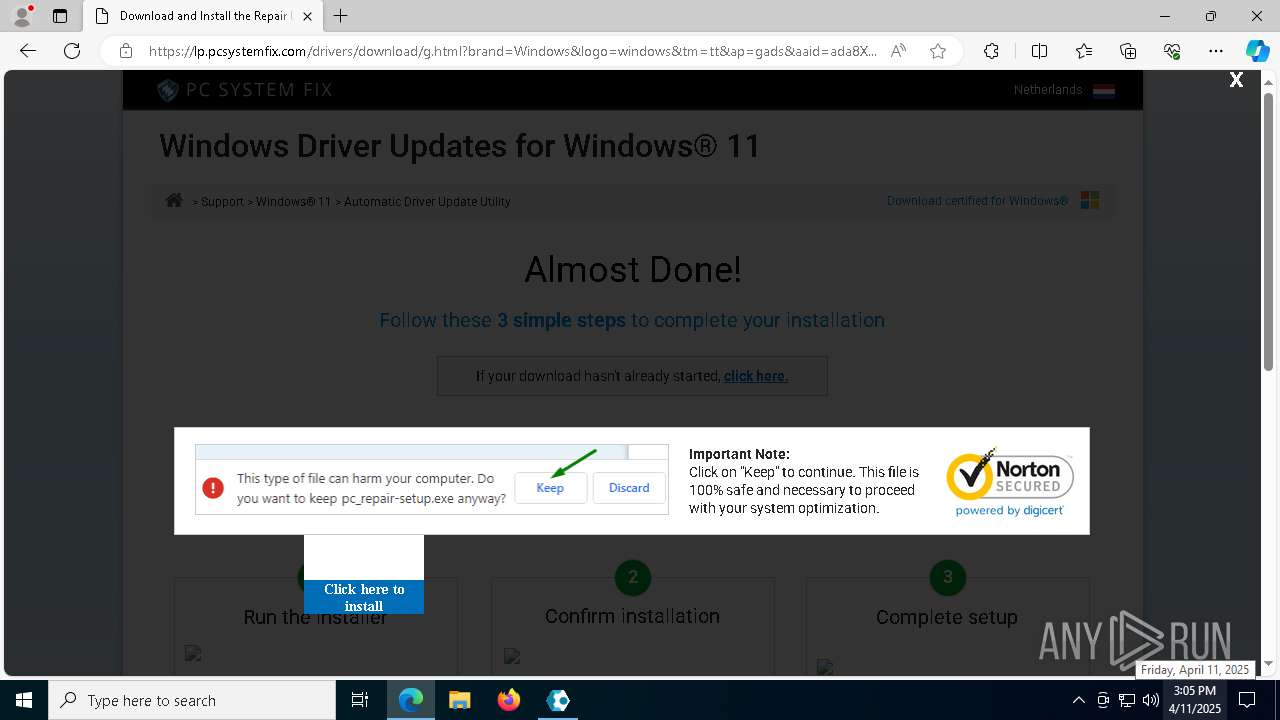This screenshot has height=720, width=1280.
Task: Click the 'Almost Done!' heading
Action: click(x=633, y=269)
